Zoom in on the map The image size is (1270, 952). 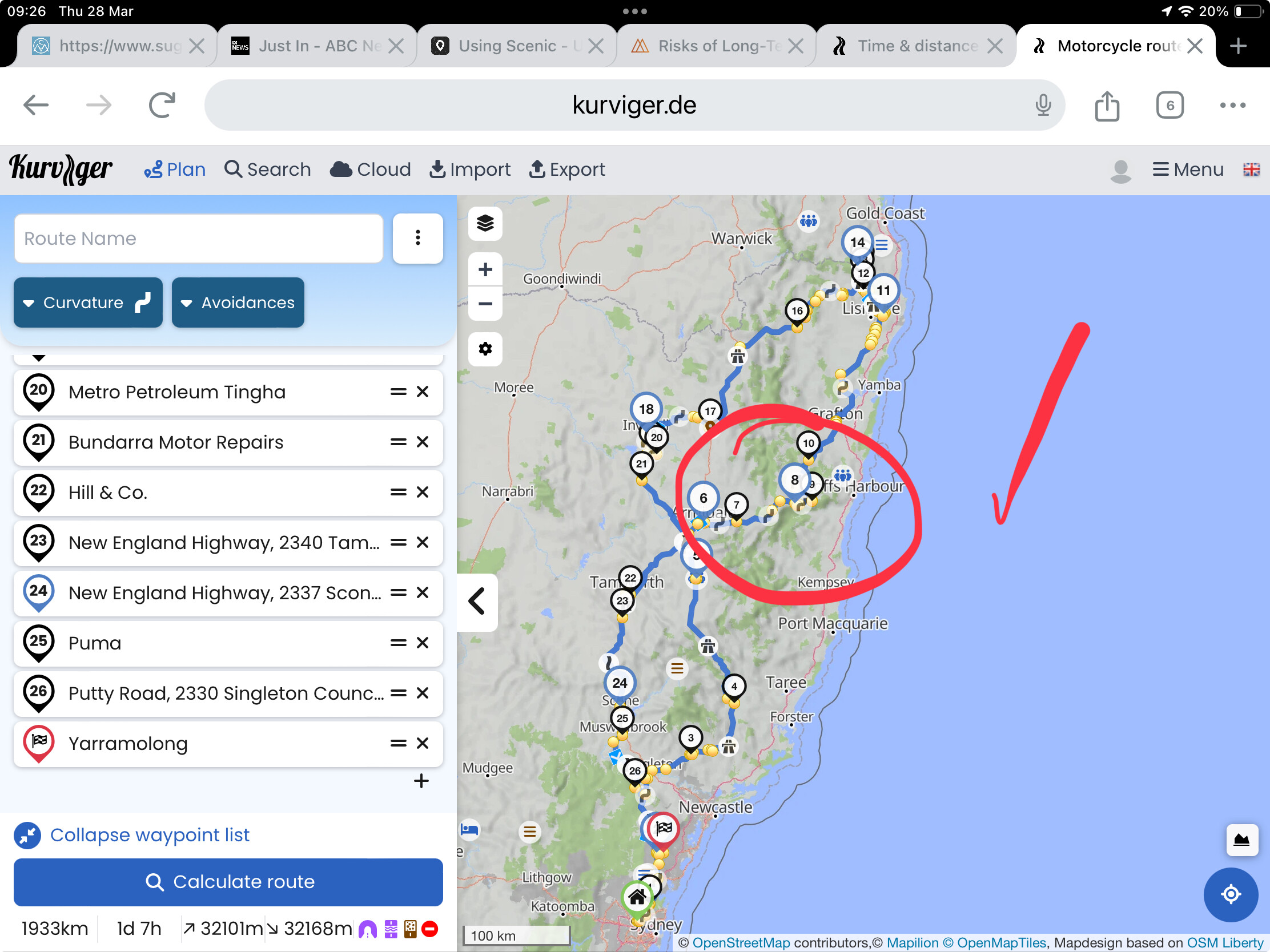(x=485, y=270)
